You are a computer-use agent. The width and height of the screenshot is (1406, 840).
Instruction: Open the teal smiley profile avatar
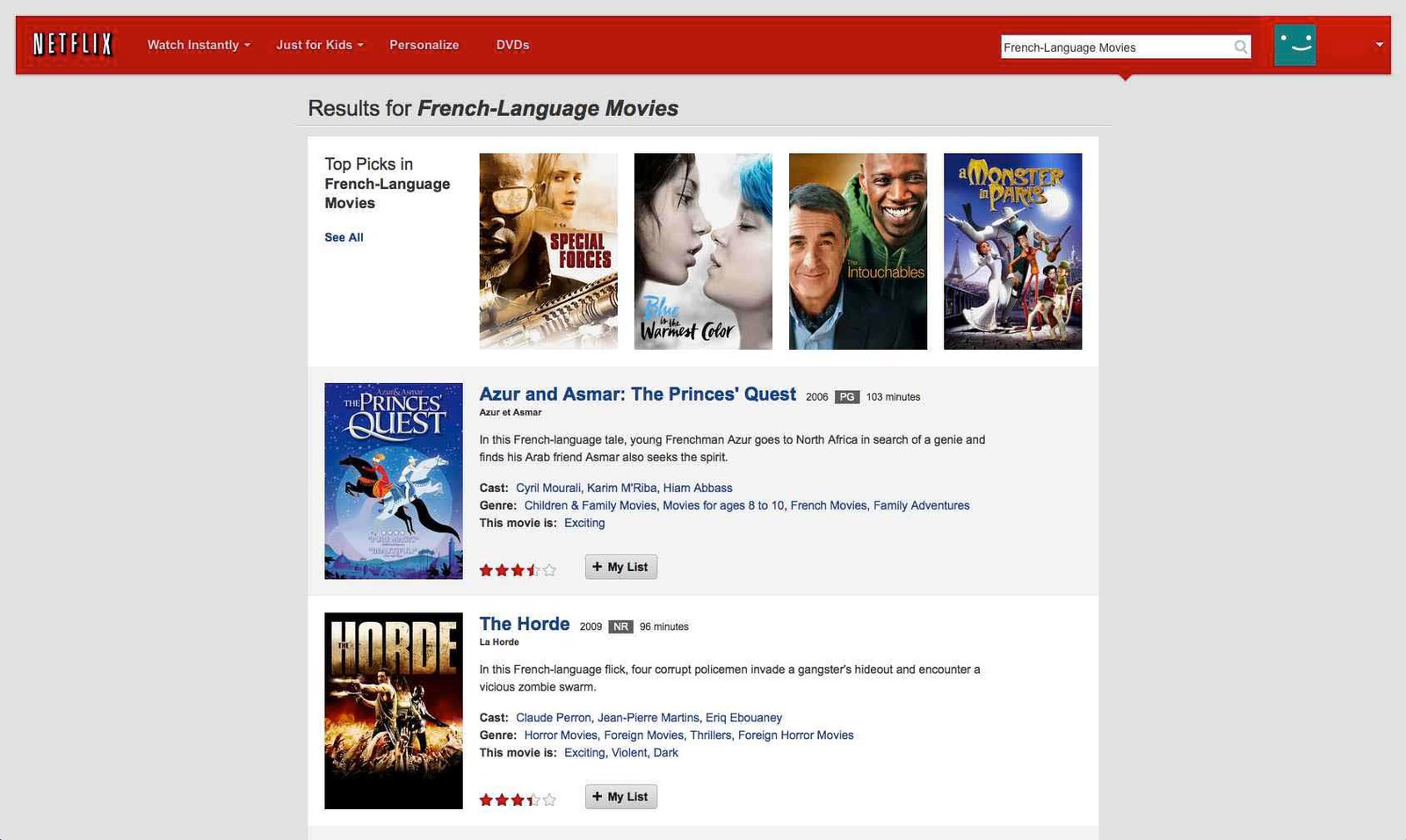[1294, 44]
